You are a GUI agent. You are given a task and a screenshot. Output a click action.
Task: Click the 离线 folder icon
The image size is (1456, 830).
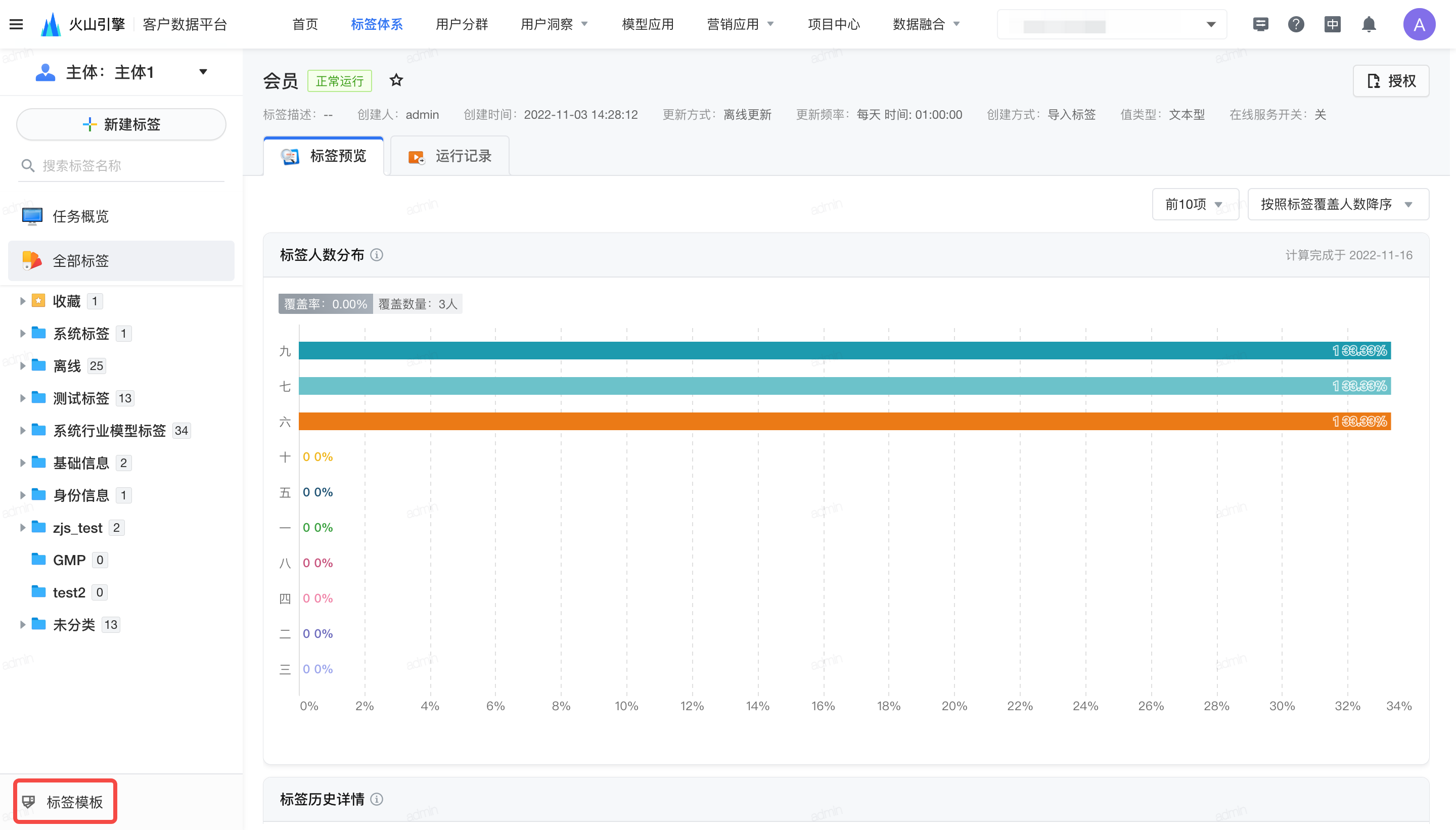38,365
